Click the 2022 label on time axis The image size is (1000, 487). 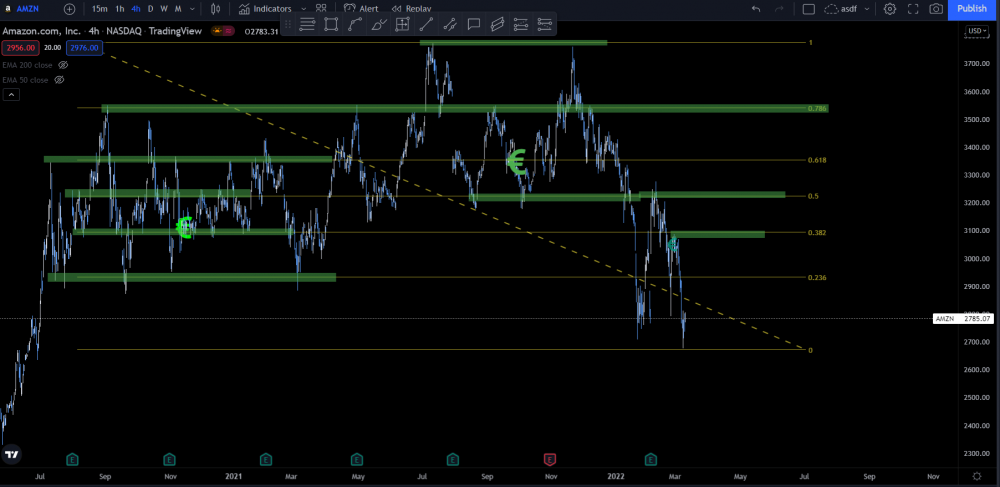click(x=615, y=476)
